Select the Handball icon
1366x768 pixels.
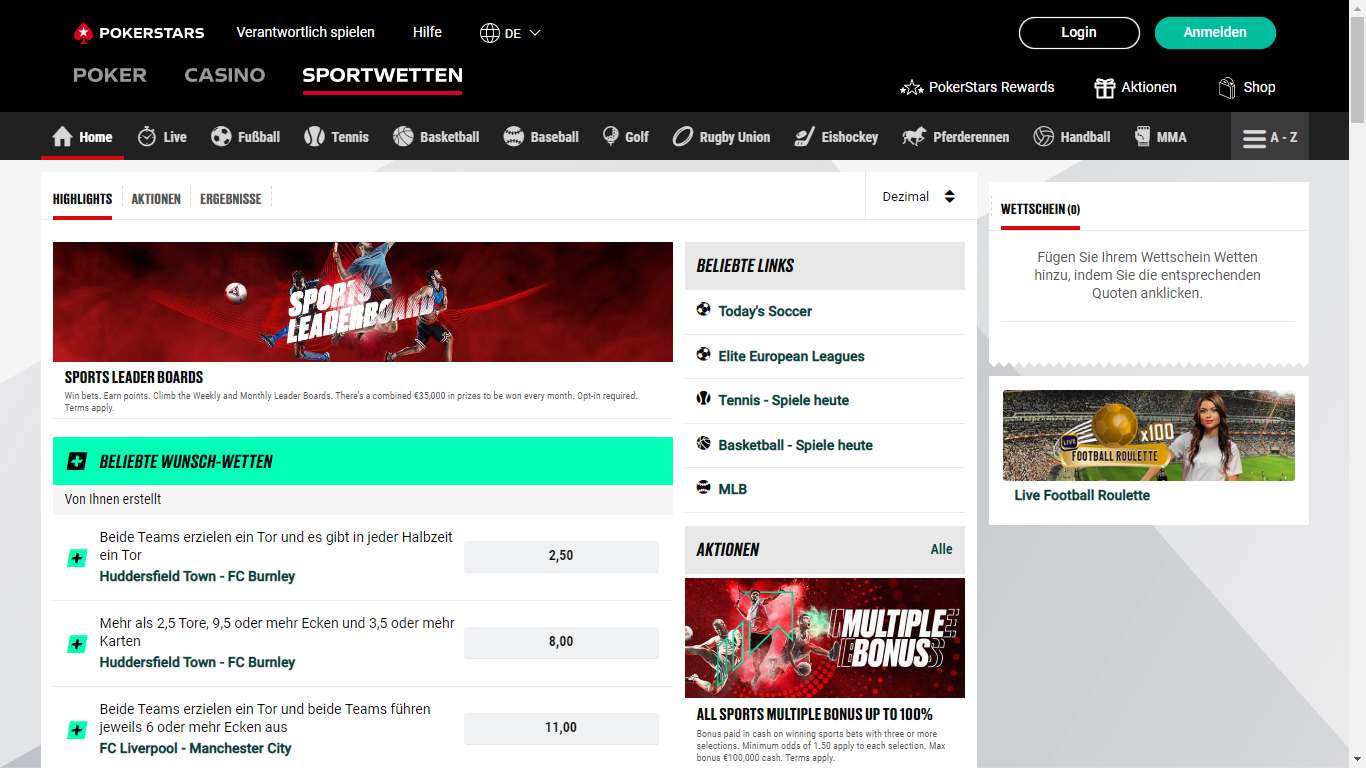pos(1044,136)
